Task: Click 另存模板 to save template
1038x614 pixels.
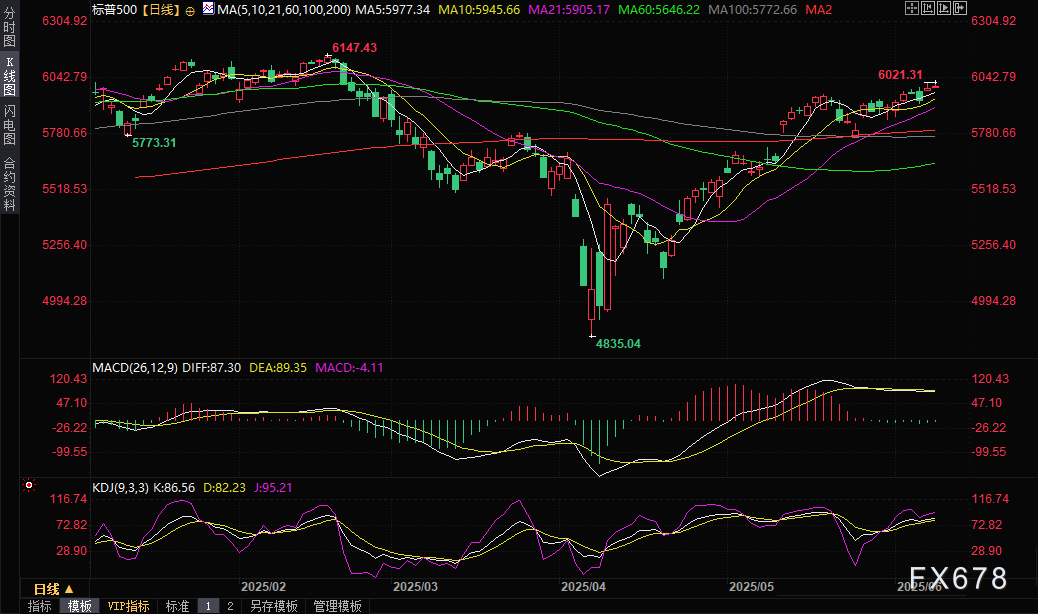Action: point(274,606)
